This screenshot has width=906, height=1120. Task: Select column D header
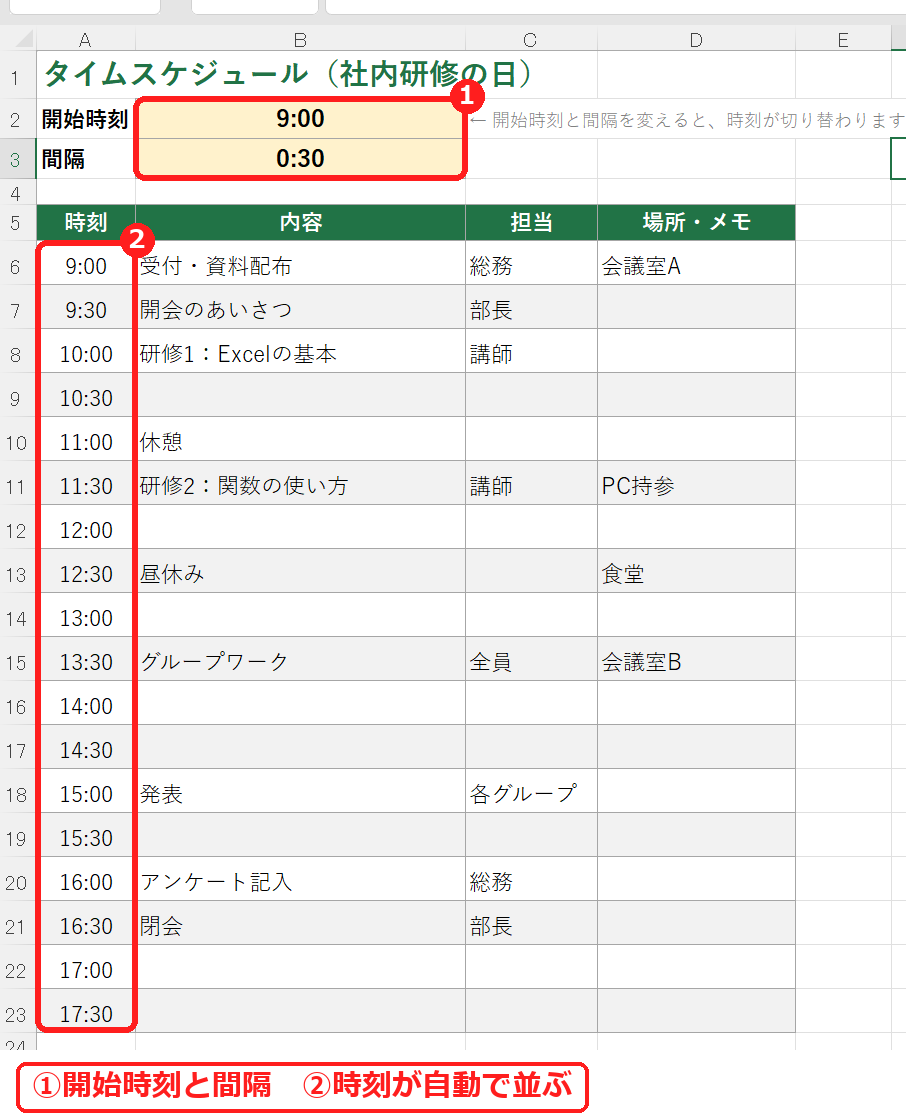pyautogui.click(x=696, y=40)
